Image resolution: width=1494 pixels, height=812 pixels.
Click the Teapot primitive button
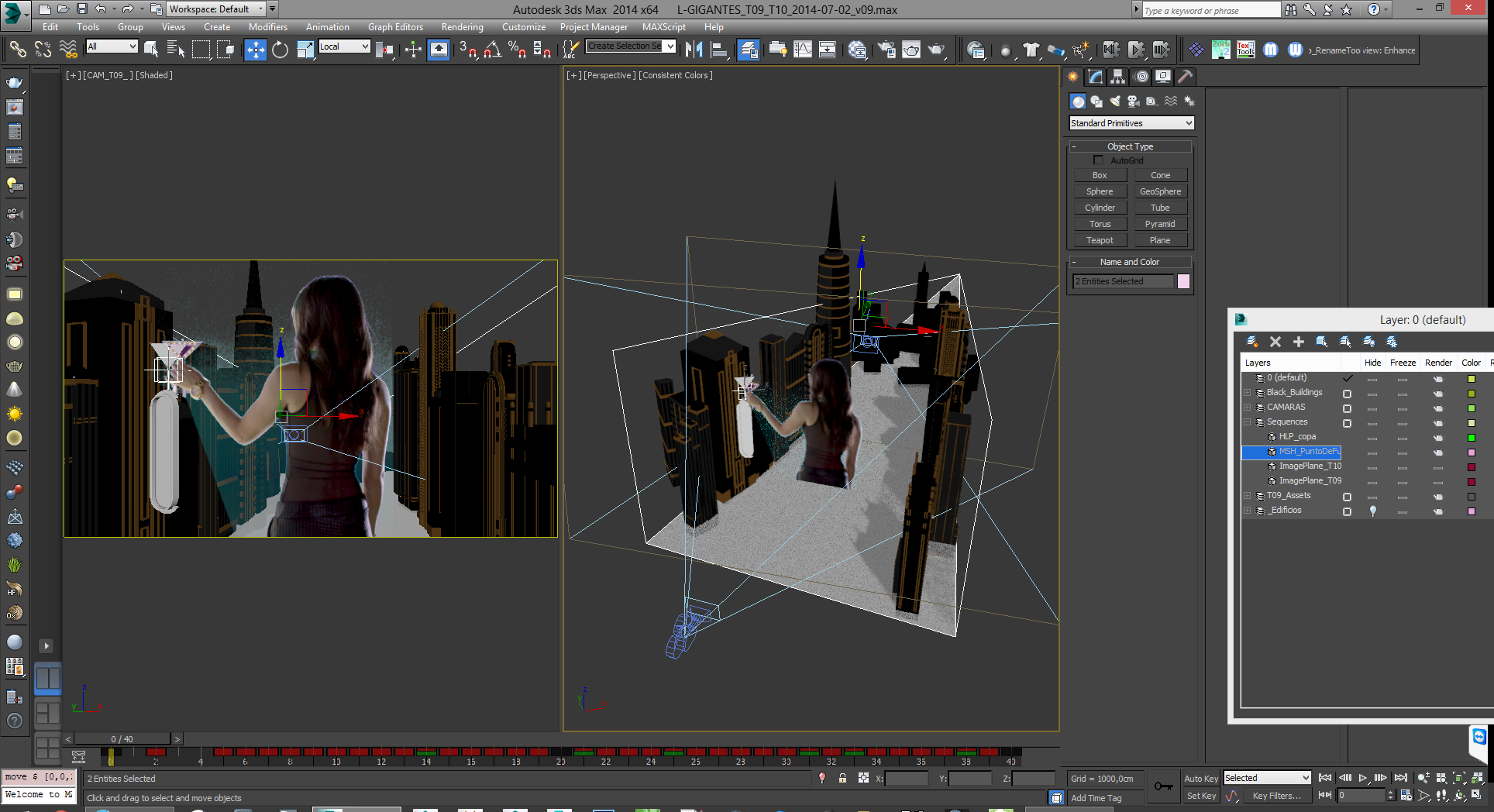tap(1099, 240)
